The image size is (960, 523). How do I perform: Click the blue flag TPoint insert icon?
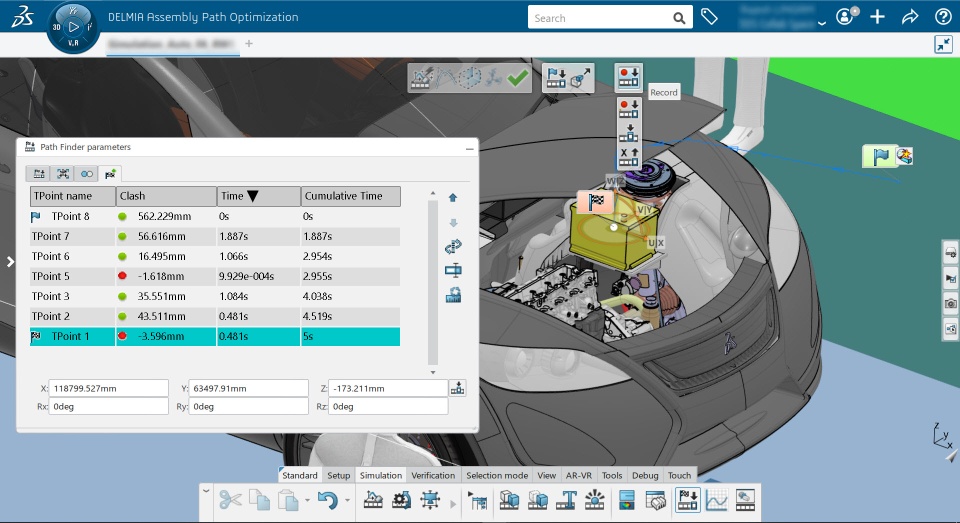tap(556, 78)
